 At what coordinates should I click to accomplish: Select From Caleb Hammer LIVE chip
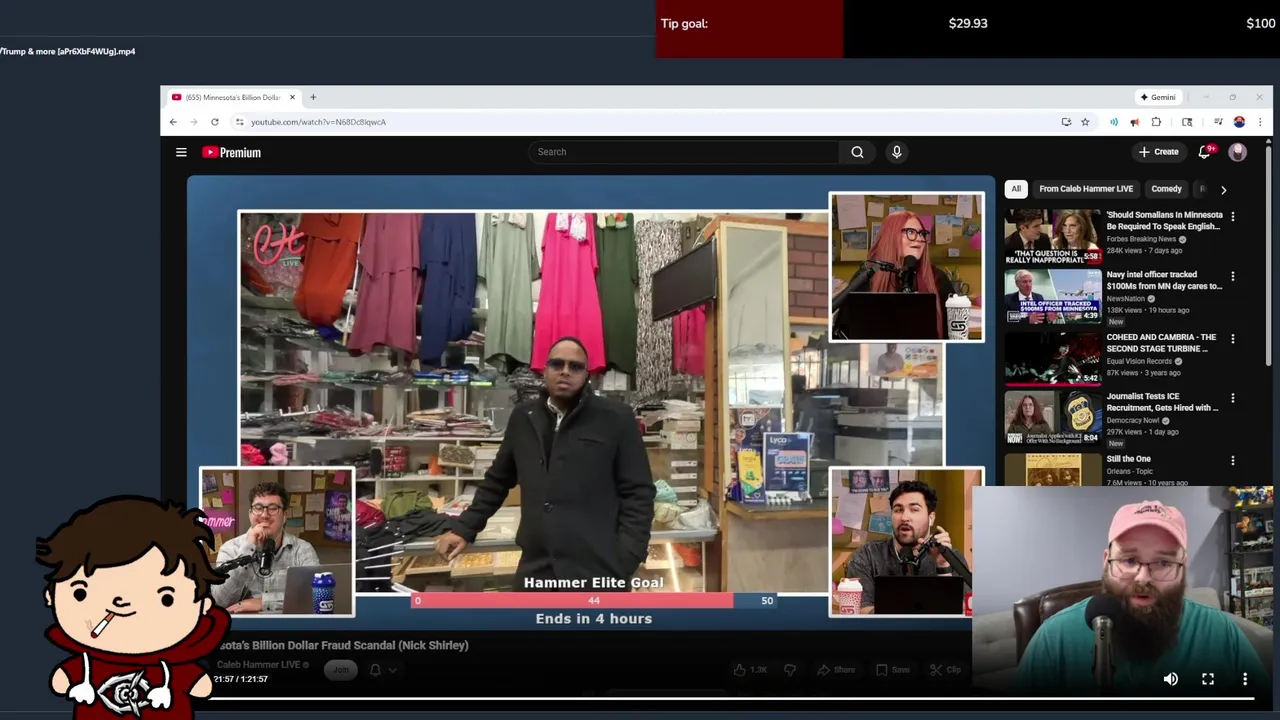pos(1086,189)
